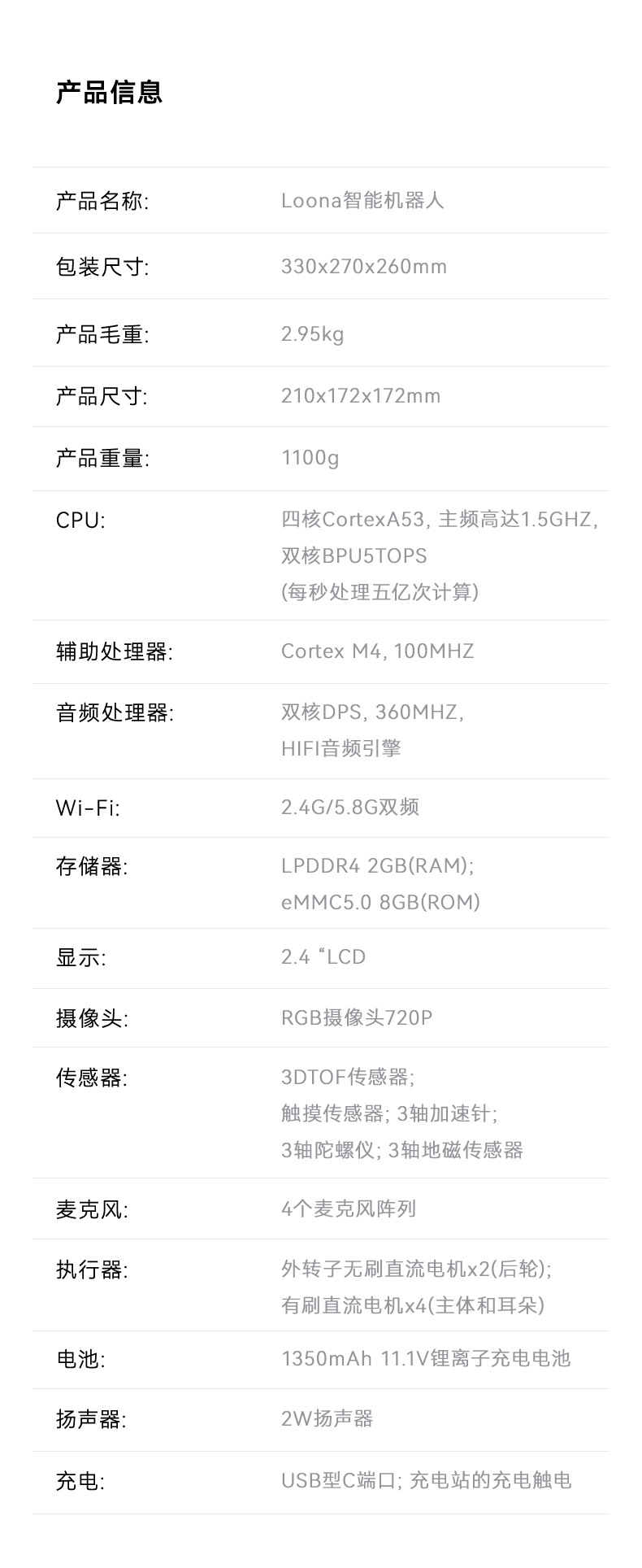Click the CPU row label
Viewport: 642px width, 1568px height.
80,520
